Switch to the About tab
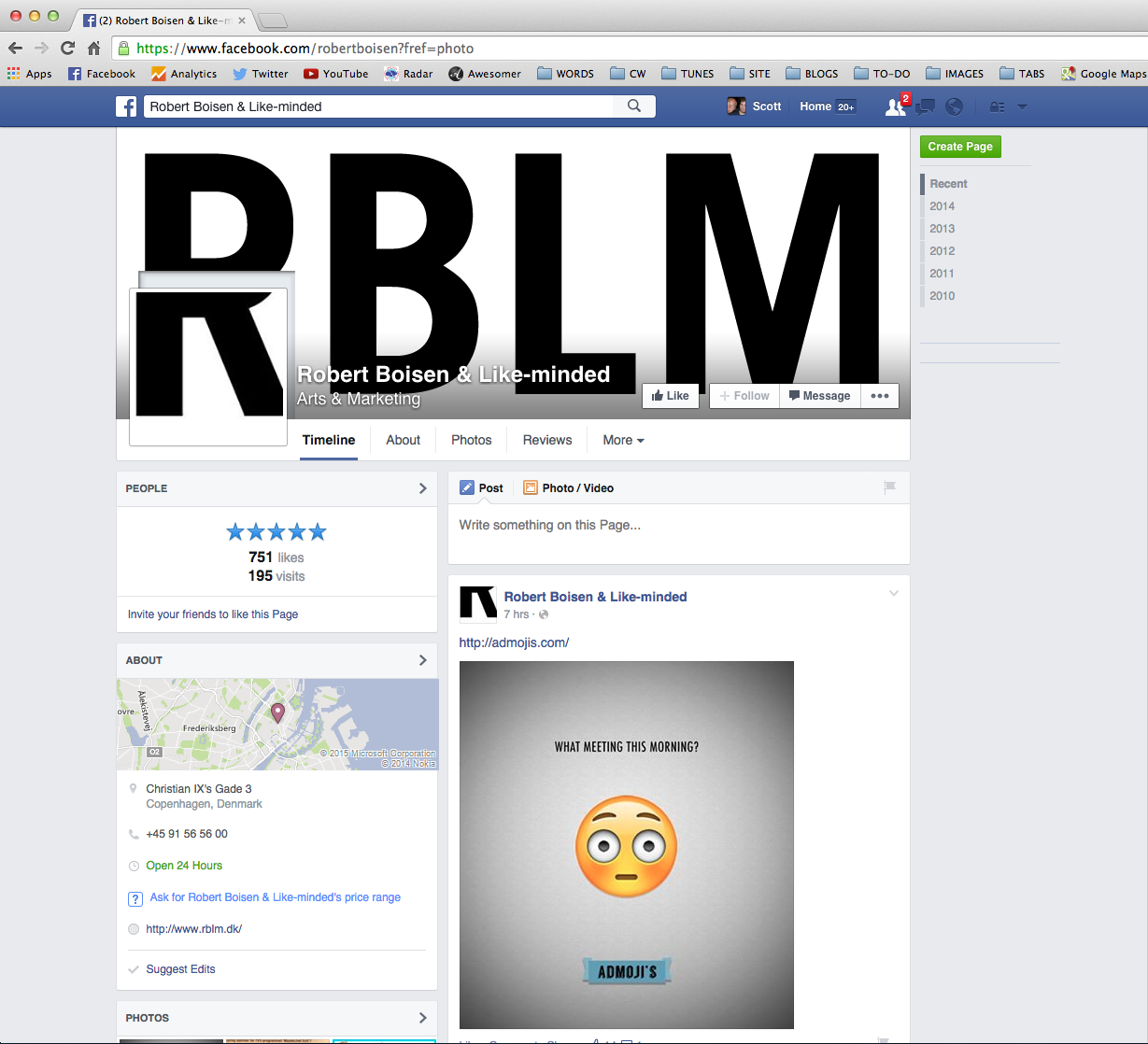The height and width of the screenshot is (1044, 1148). coord(404,440)
